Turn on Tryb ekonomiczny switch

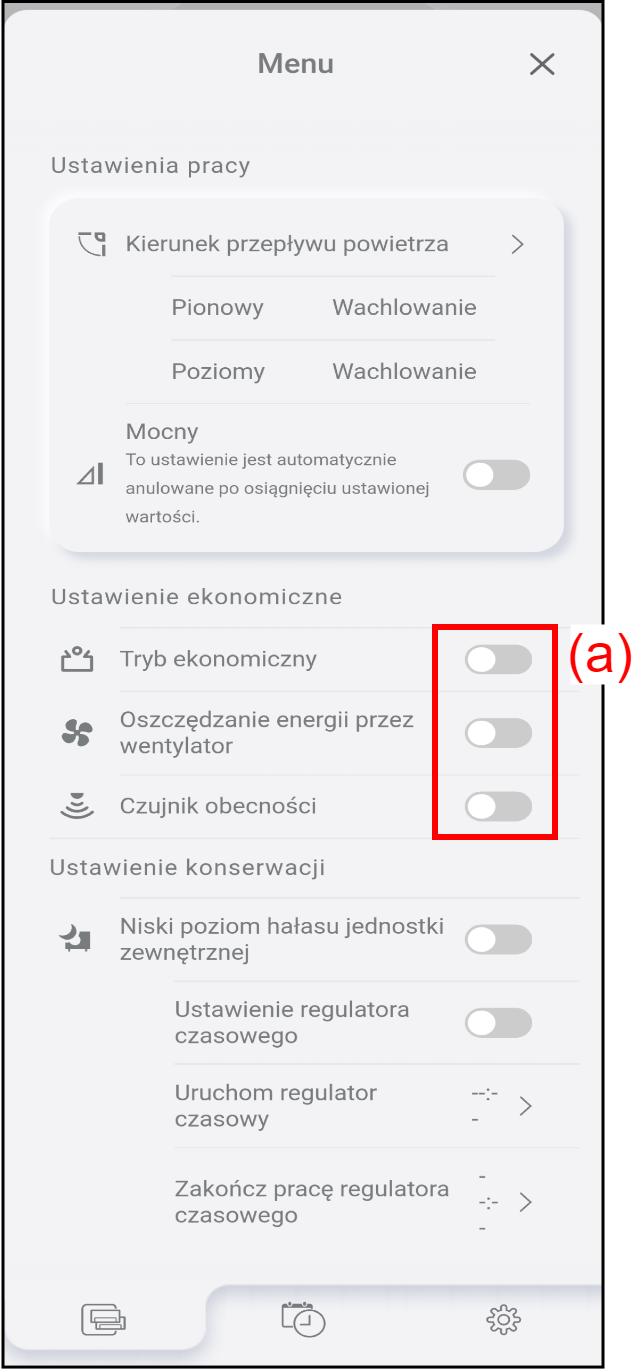(498, 660)
